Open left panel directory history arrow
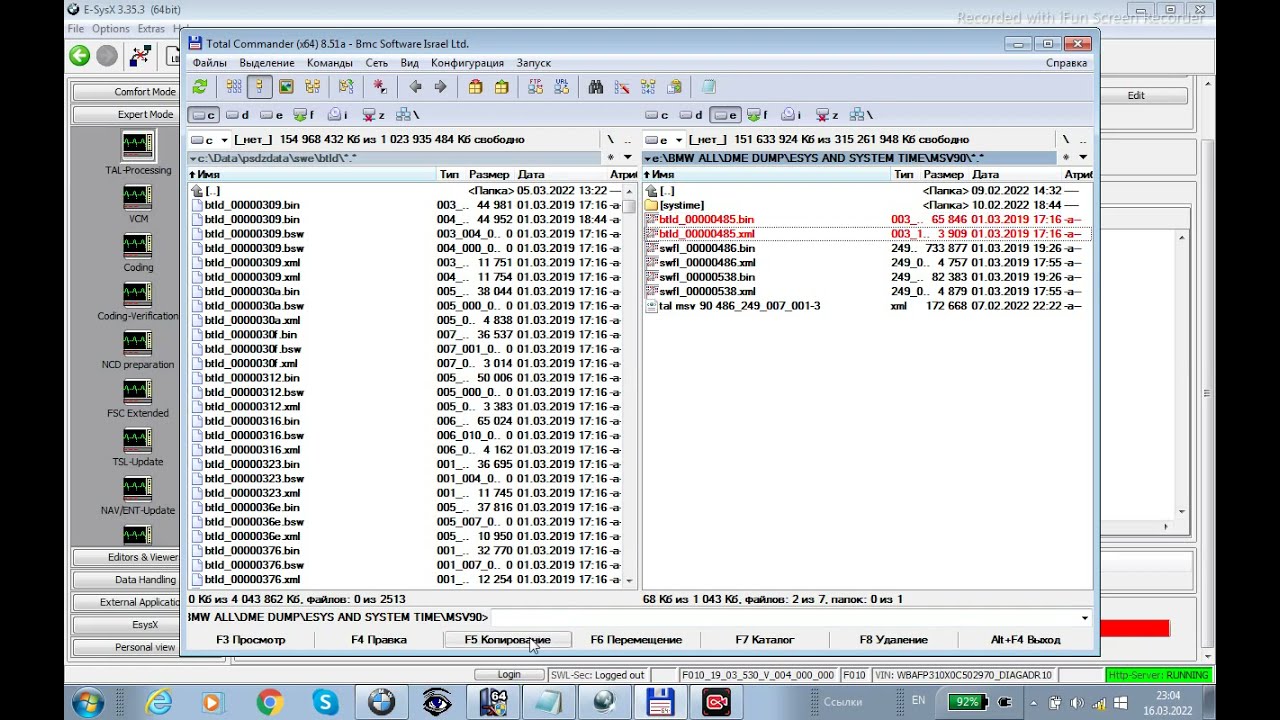Image resolution: width=1280 pixels, height=720 pixels. coord(628,157)
